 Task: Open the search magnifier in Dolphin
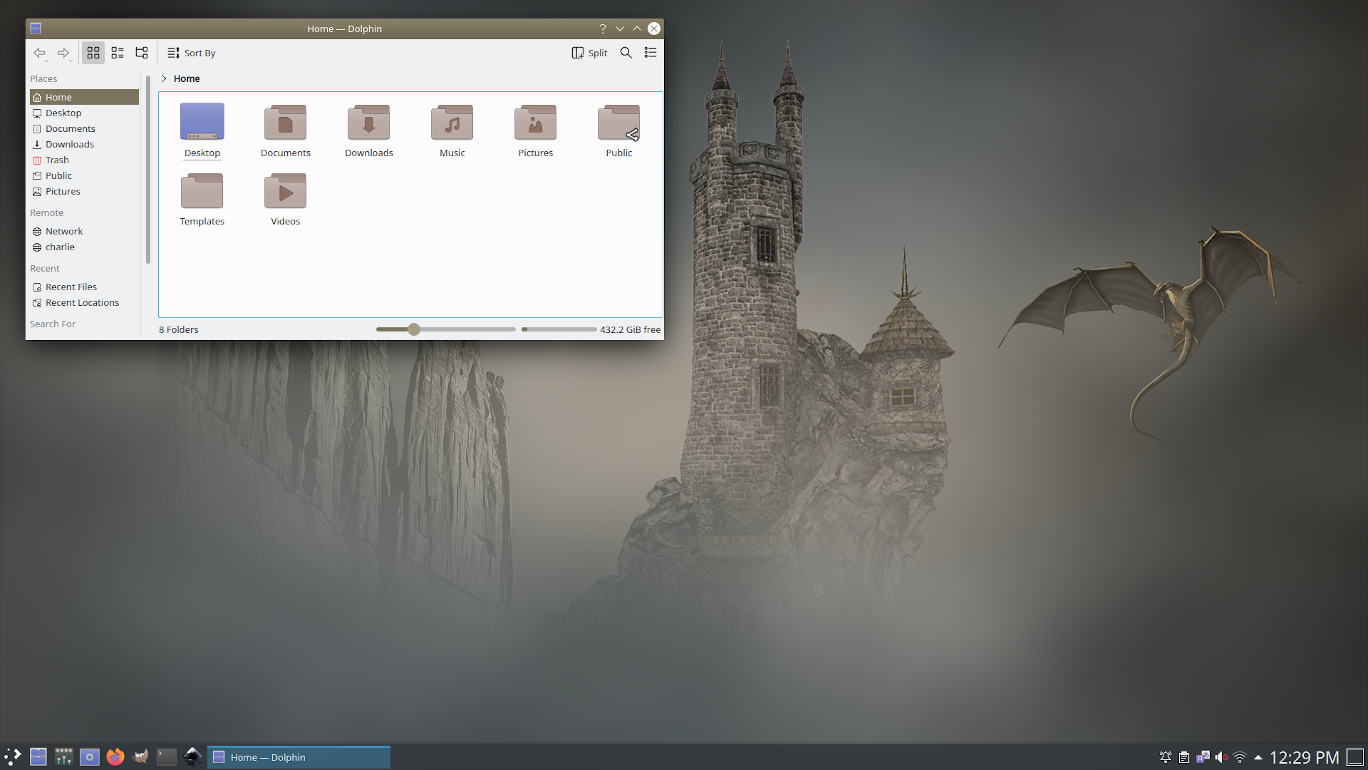(626, 53)
